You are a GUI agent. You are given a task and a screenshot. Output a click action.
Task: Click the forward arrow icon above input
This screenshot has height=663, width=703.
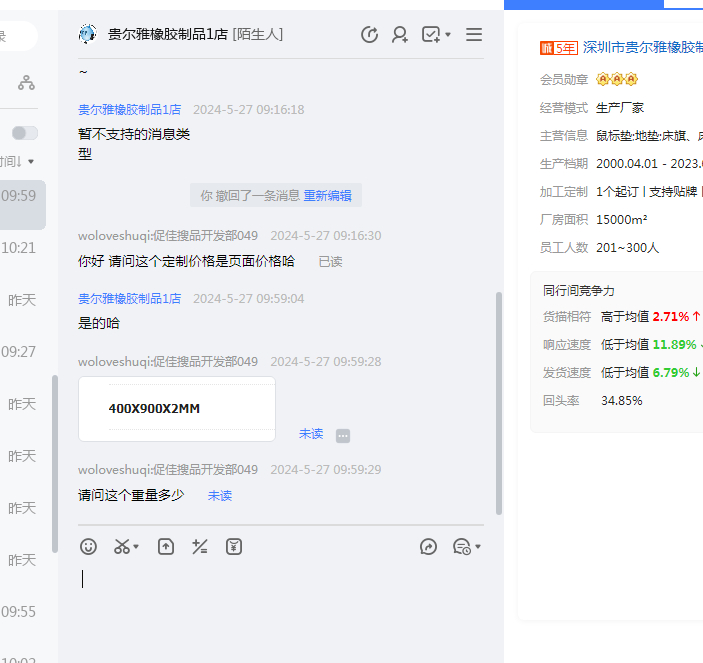(429, 547)
